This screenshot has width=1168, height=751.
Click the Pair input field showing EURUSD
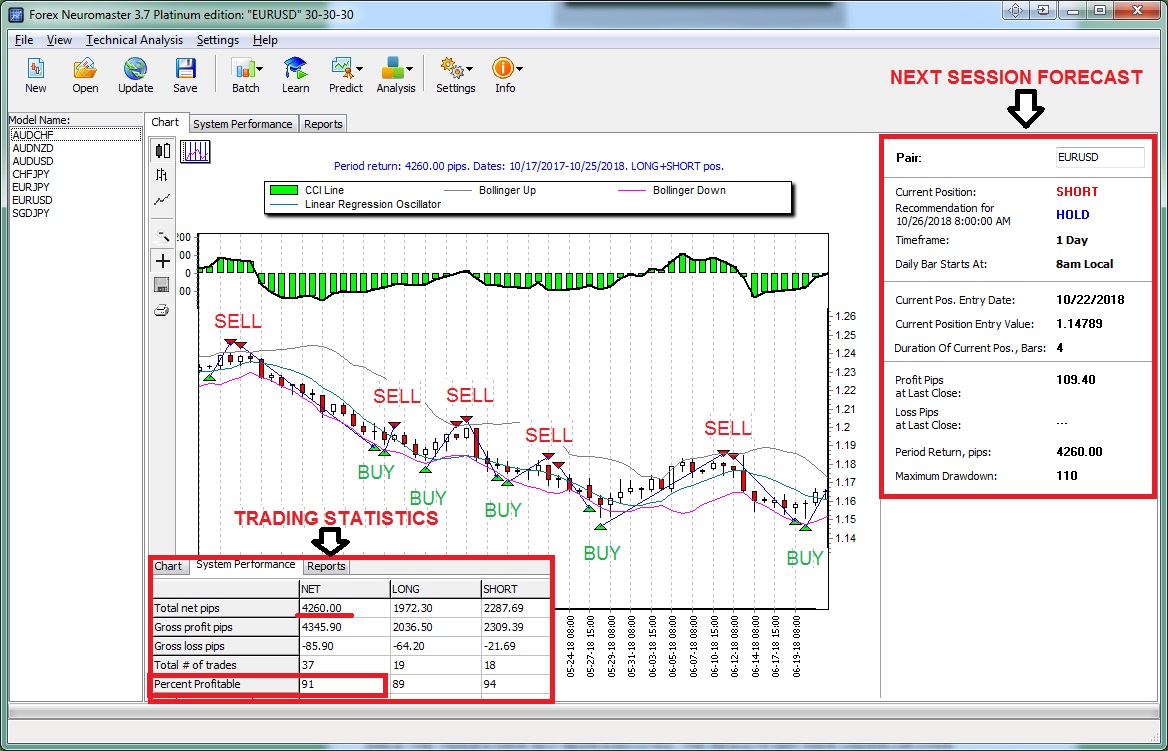pyautogui.click(x=1099, y=157)
